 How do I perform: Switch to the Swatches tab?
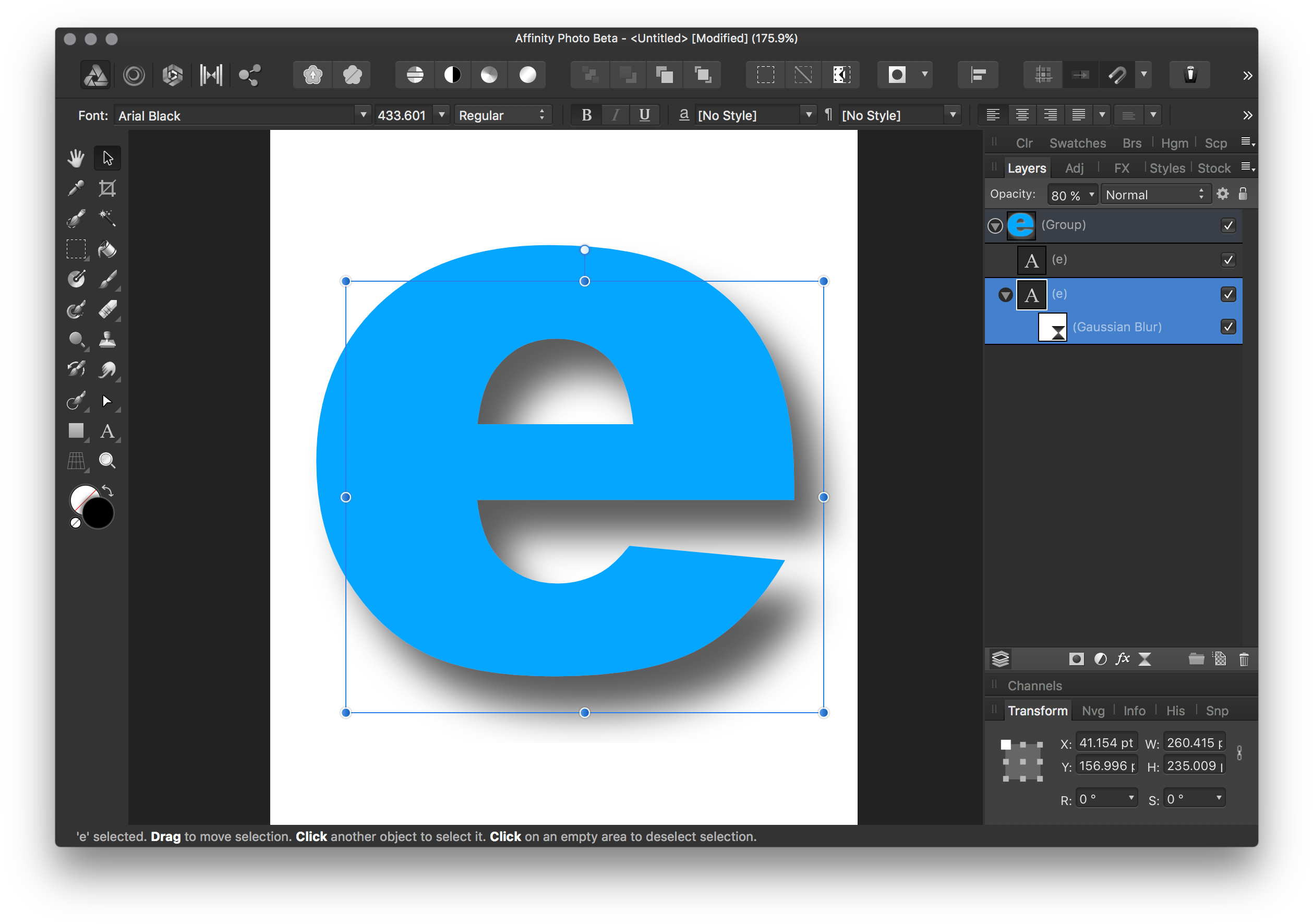1077,143
